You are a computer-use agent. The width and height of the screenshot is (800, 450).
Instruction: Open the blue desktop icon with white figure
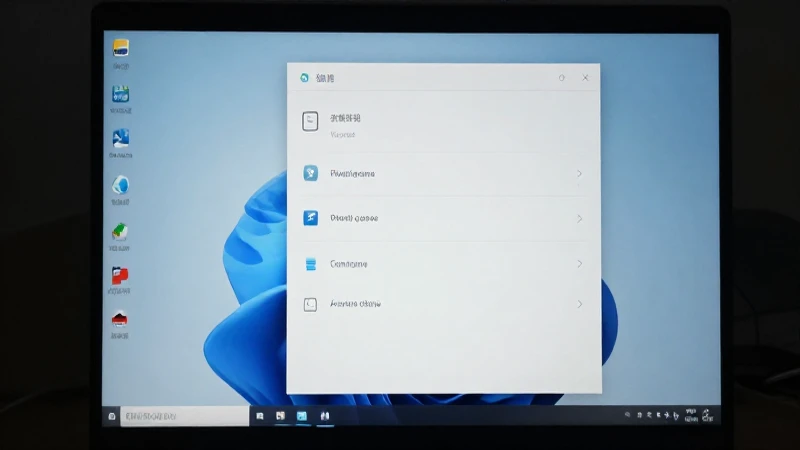pos(121,138)
